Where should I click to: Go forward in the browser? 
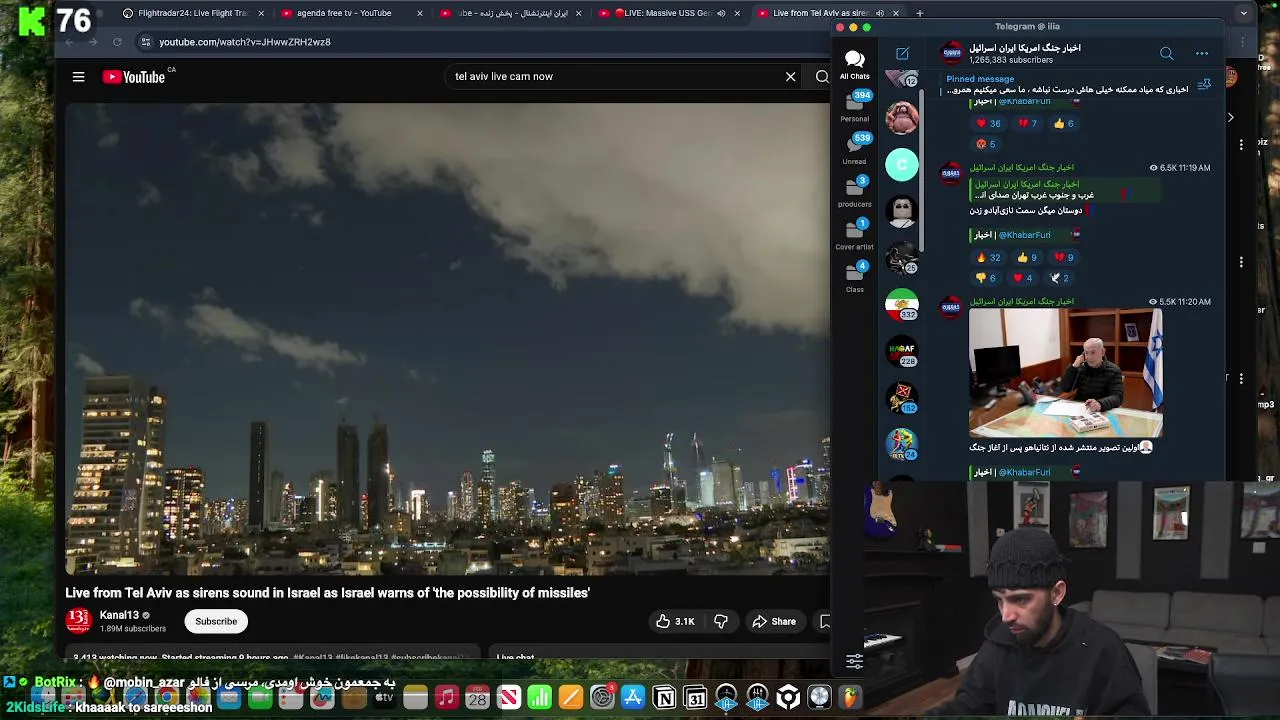pyautogui.click(x=93, y=42)
